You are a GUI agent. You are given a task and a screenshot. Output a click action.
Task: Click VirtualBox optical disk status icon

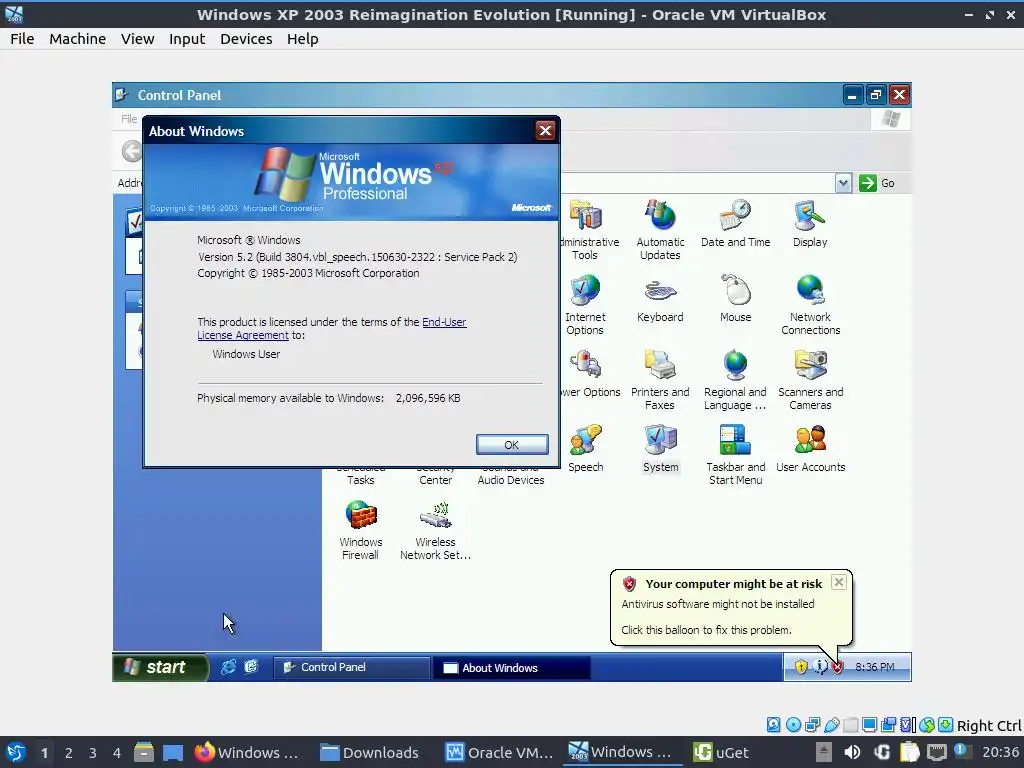pyautogui.click(x=793, y=725)
